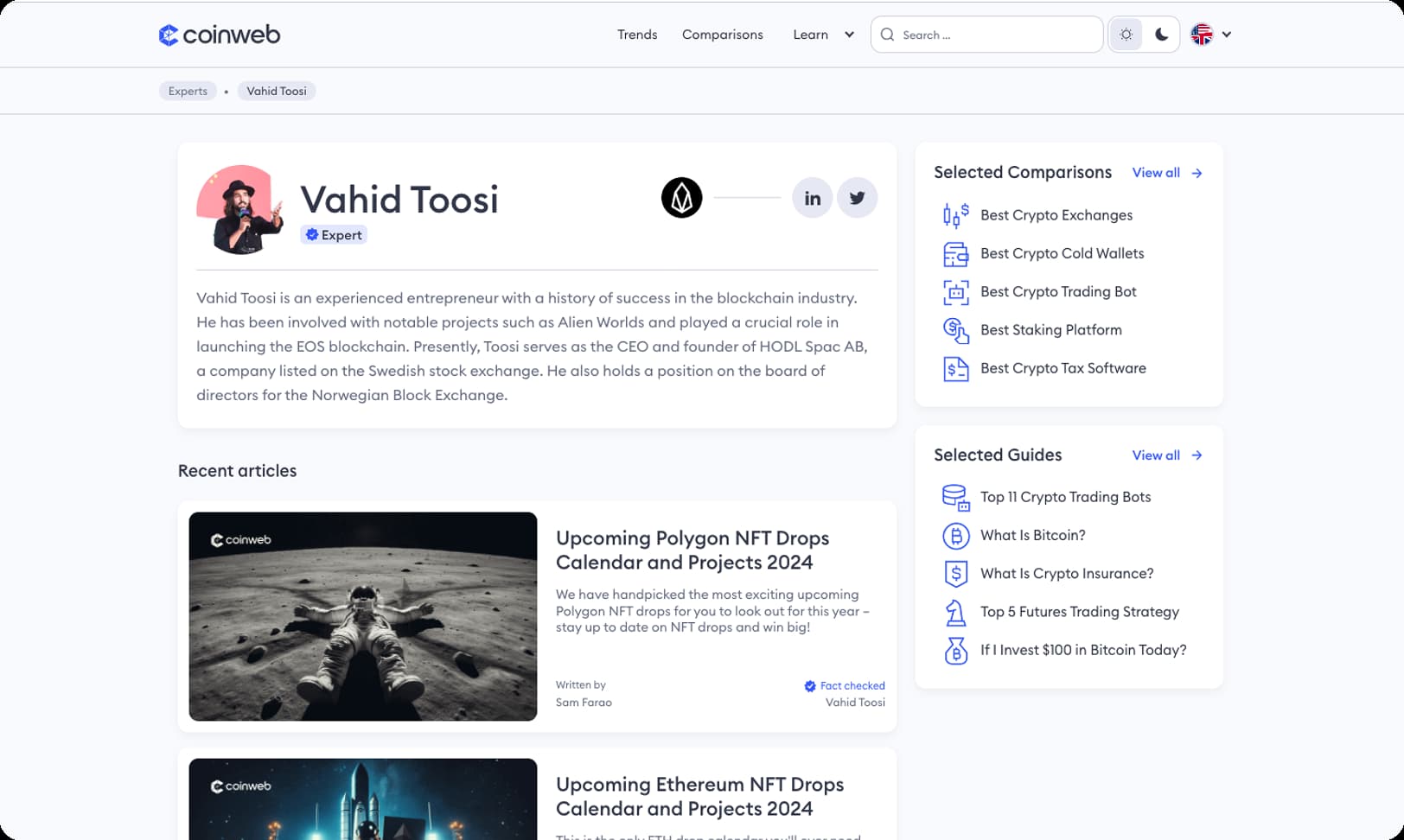
Task: Open Top 11 Crypto Trading Bots guide
Action: (x=1065, y=497)
